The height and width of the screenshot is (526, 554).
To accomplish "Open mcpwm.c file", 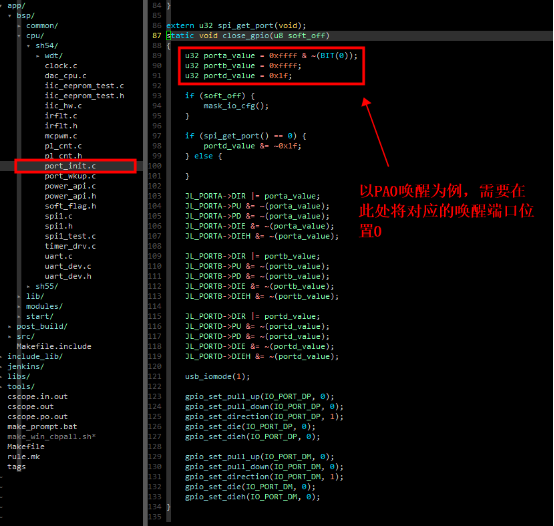I will click(x=61, y=136).
